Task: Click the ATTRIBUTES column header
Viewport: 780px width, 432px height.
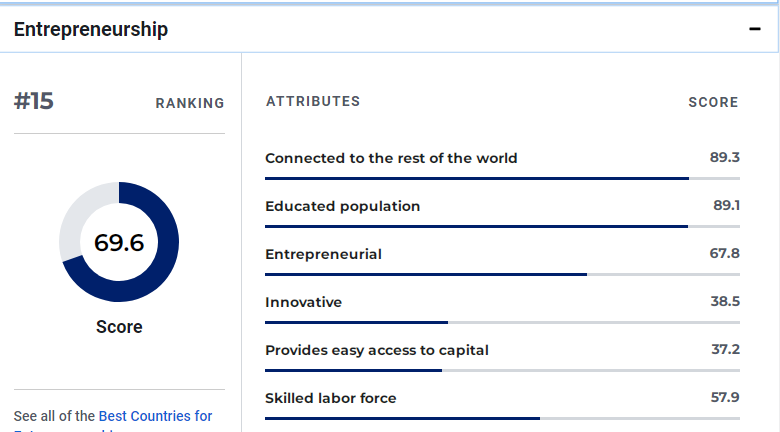Action: pyautogui.click(x=313, y=102)
